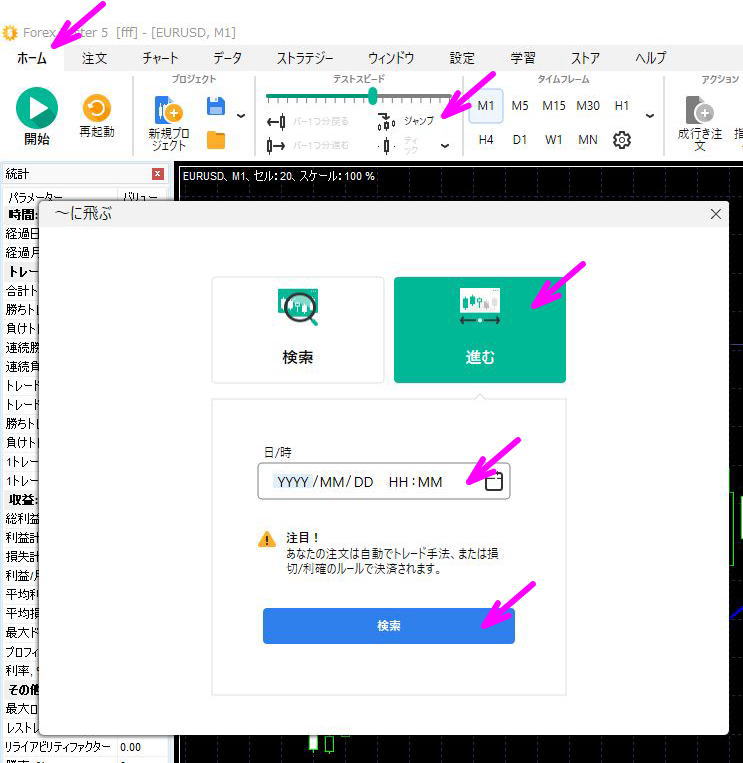Select the M15 timeframe
This screenshot has height=763, width=743.
[554, 106]
